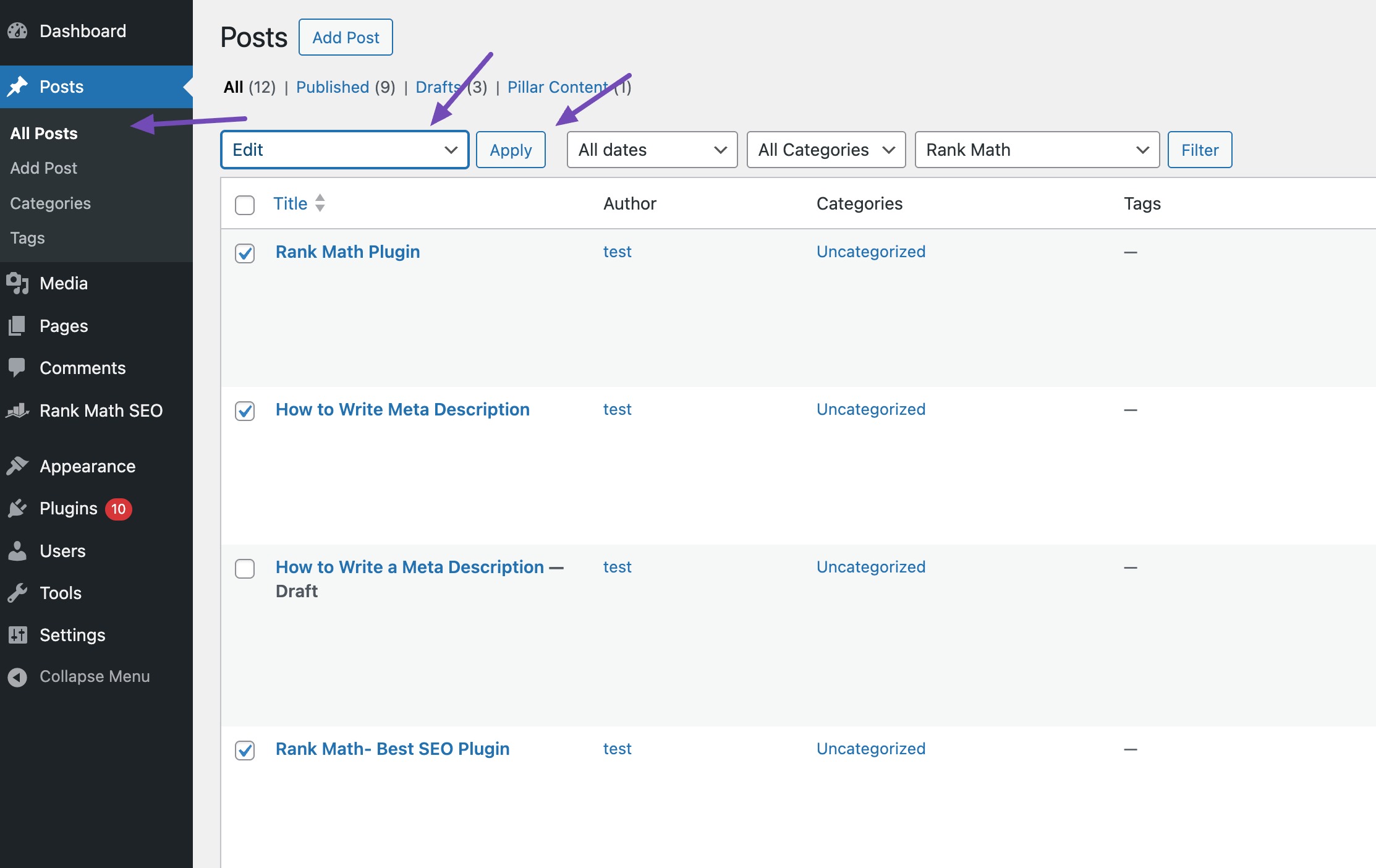1376x868 pixels.
Task: Open the Rank Math Plugin post
Action: pos(348,252)
